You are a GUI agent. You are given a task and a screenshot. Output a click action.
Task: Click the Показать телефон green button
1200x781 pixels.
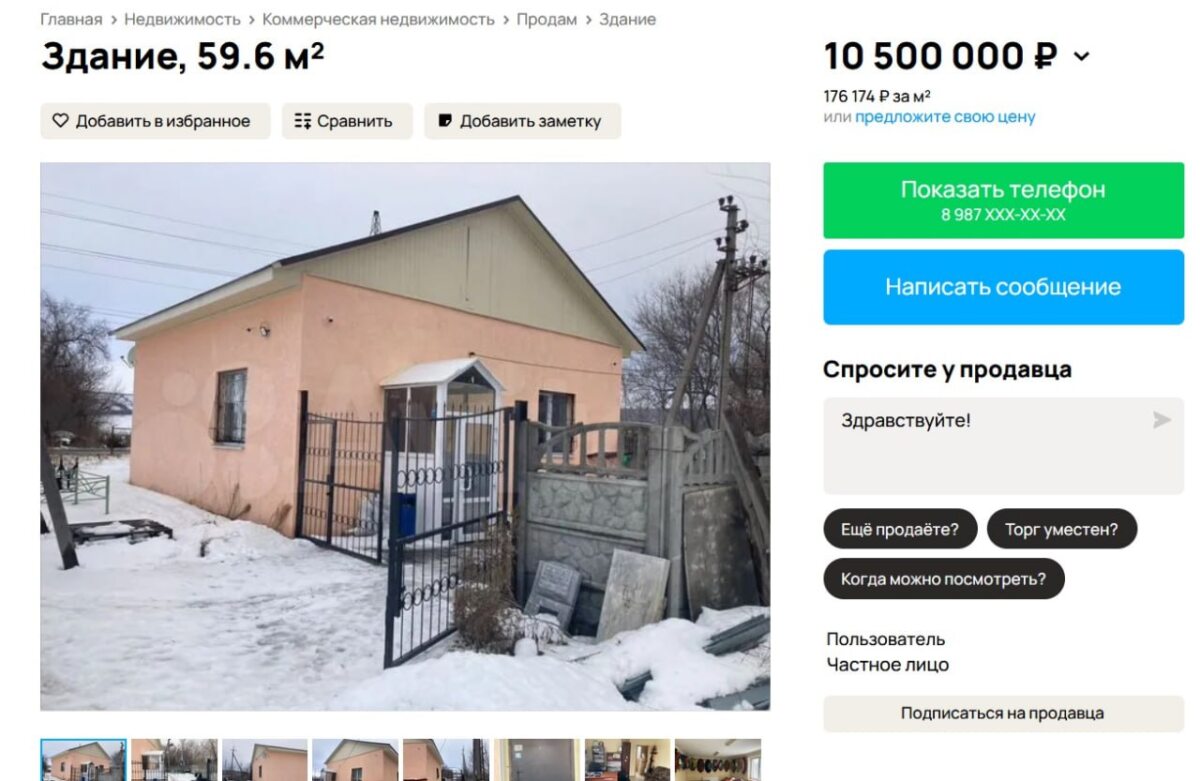[1003, 200]
